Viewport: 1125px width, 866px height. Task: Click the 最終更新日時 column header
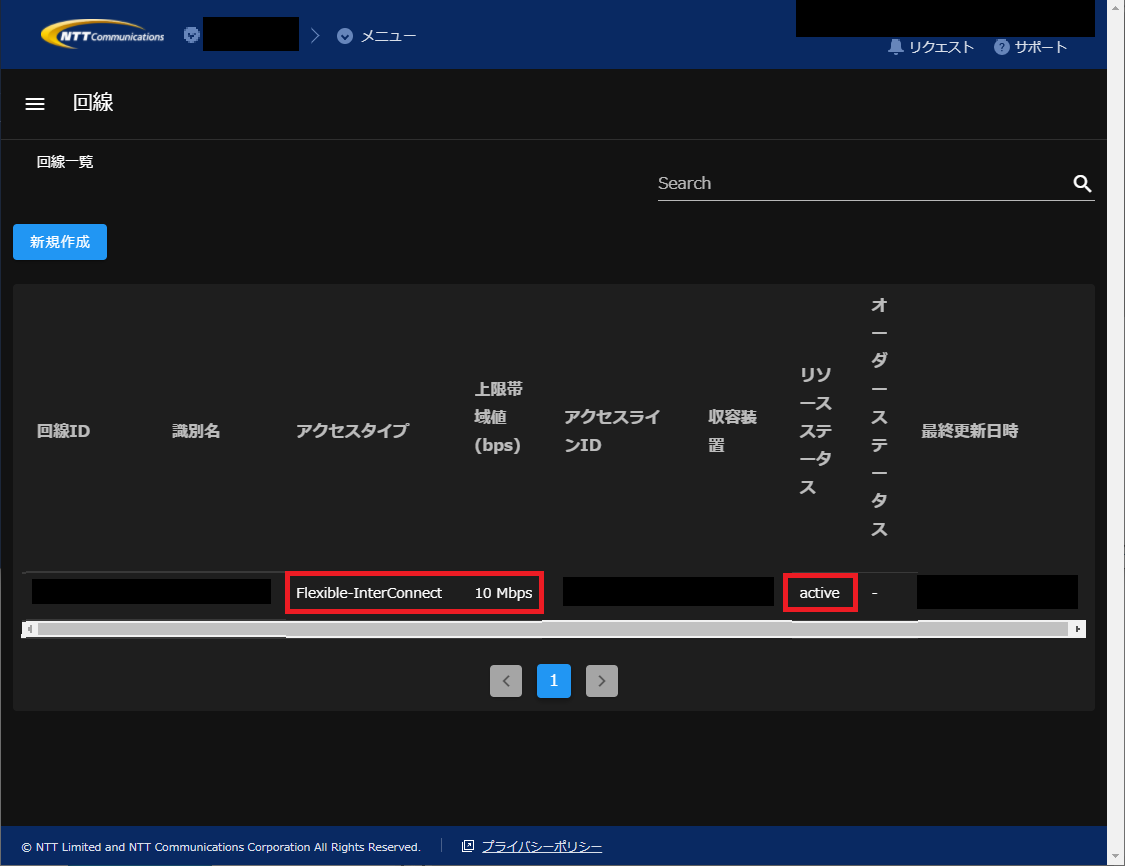(969, 431)
